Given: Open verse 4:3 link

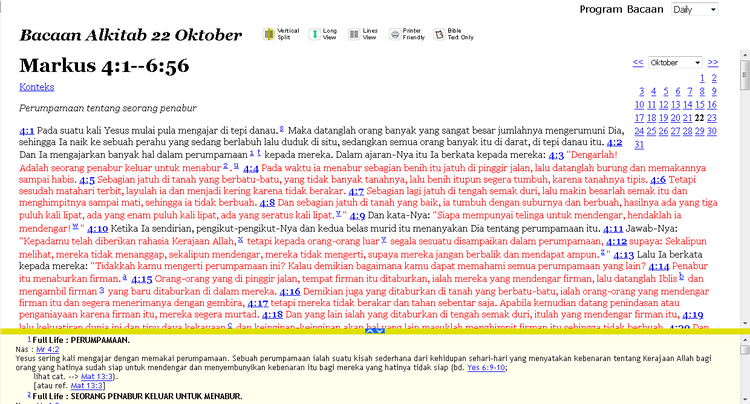Looking at the screenshot, I should (x=556, y=155).
